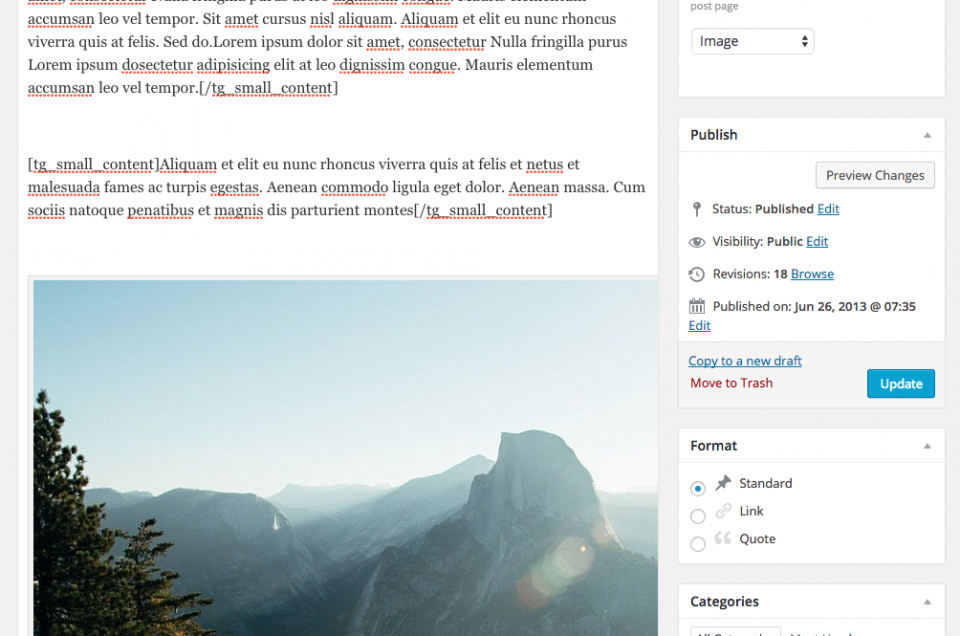Select the Quote format radio button

(697, 544)
